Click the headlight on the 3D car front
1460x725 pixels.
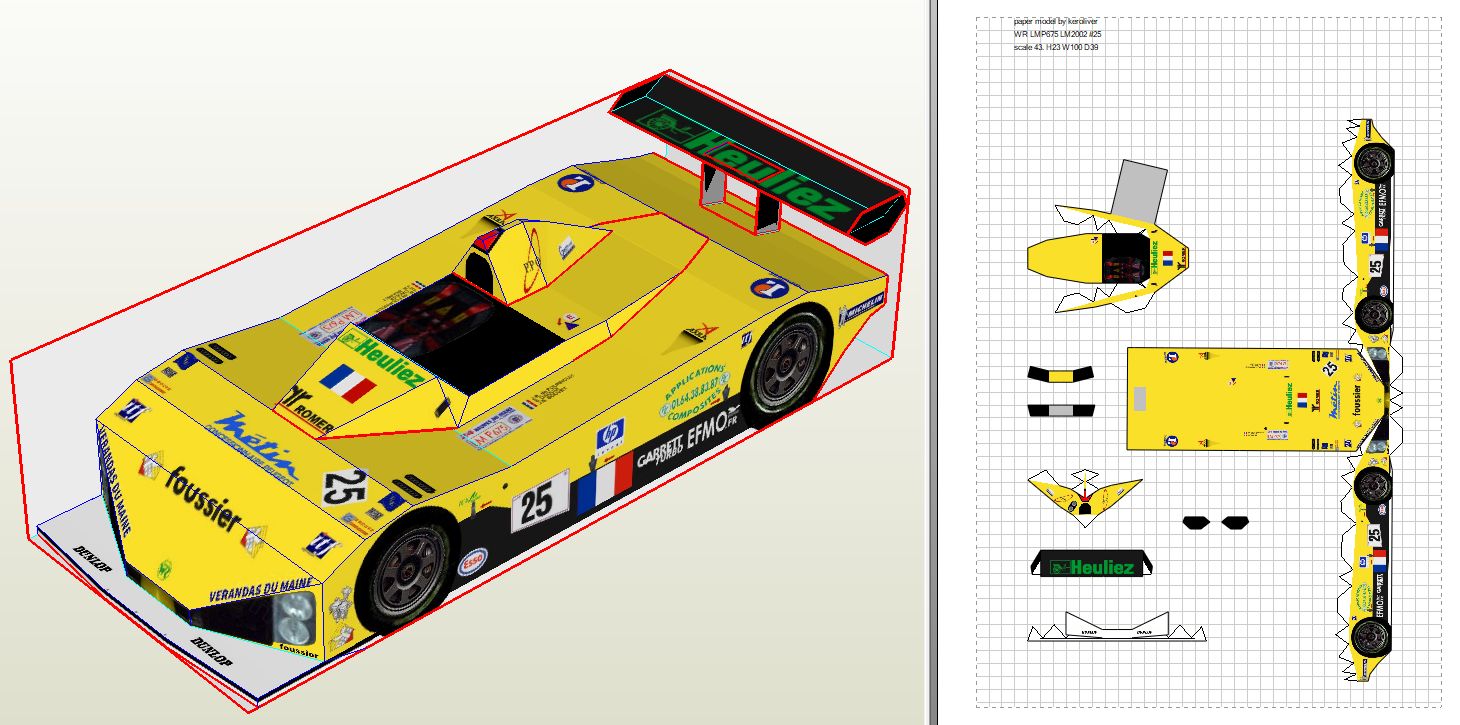[x=292, y=617]
